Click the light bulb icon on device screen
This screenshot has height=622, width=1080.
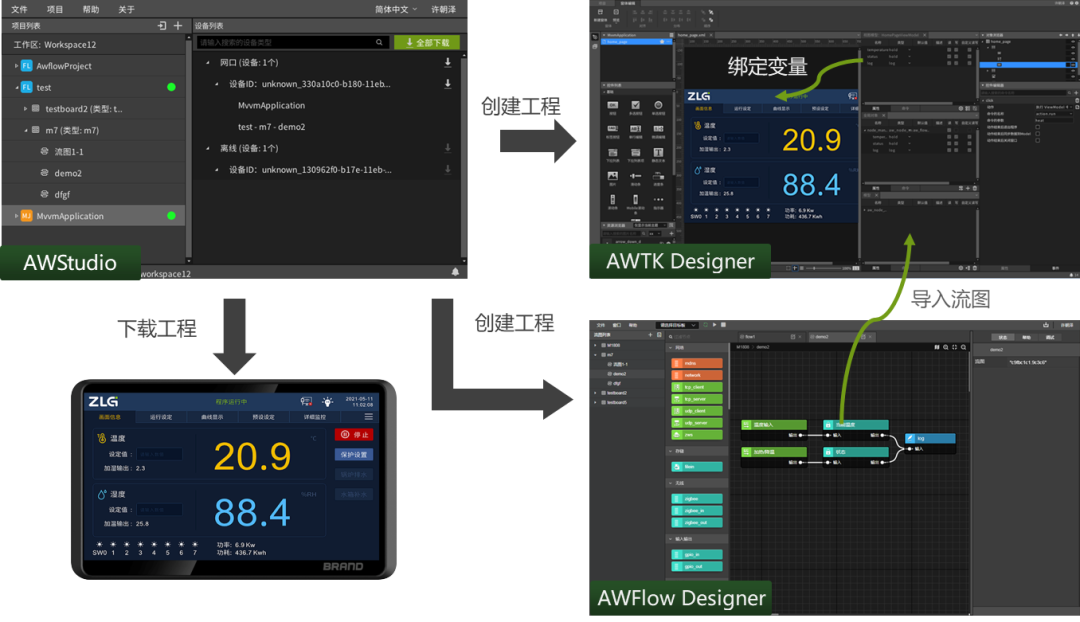point(328,402)
